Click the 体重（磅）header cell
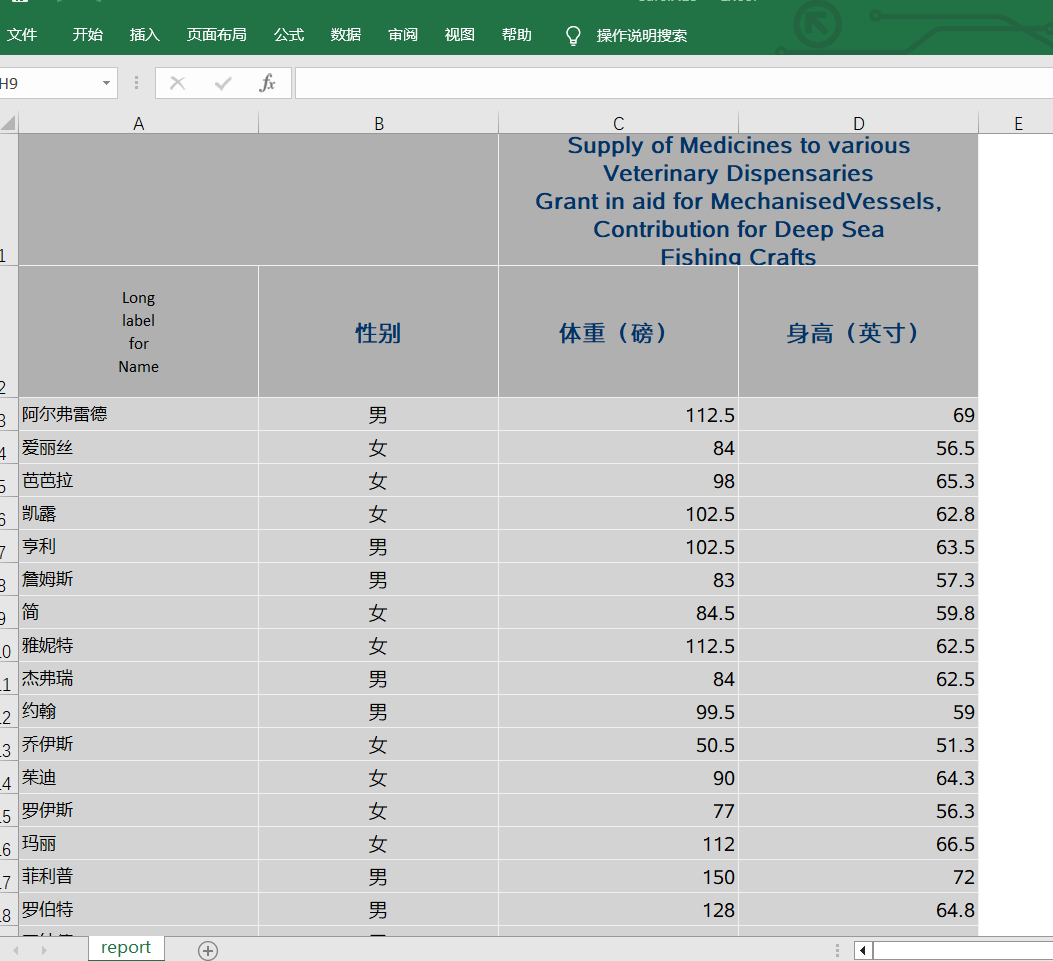The width and height of the screenshot is (1053, 961). point(618,333)
